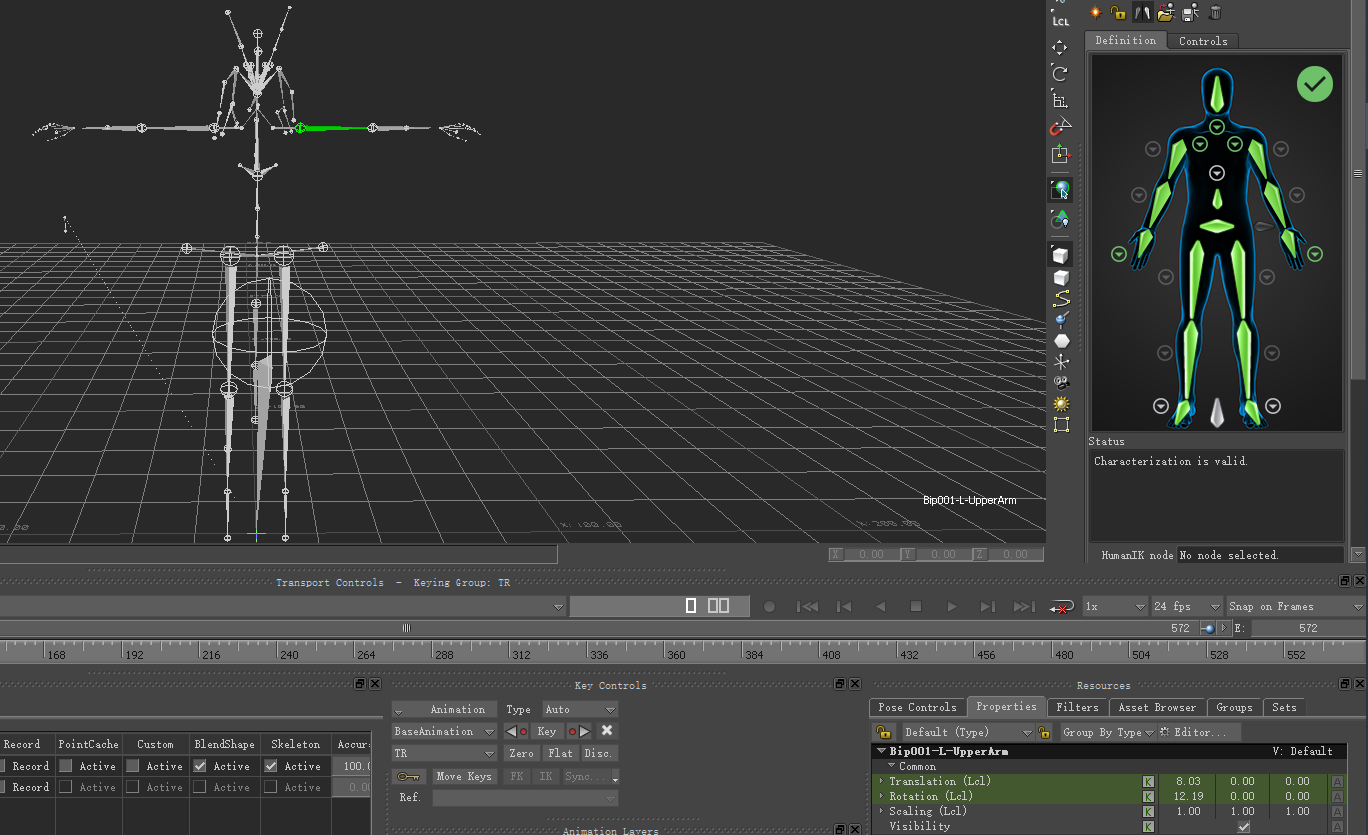Viewport: 1368px width, 835px height.
Task: Toggle the Visibility checkbox for Bip001-L-UpperArm
Action: point(1243,826)
